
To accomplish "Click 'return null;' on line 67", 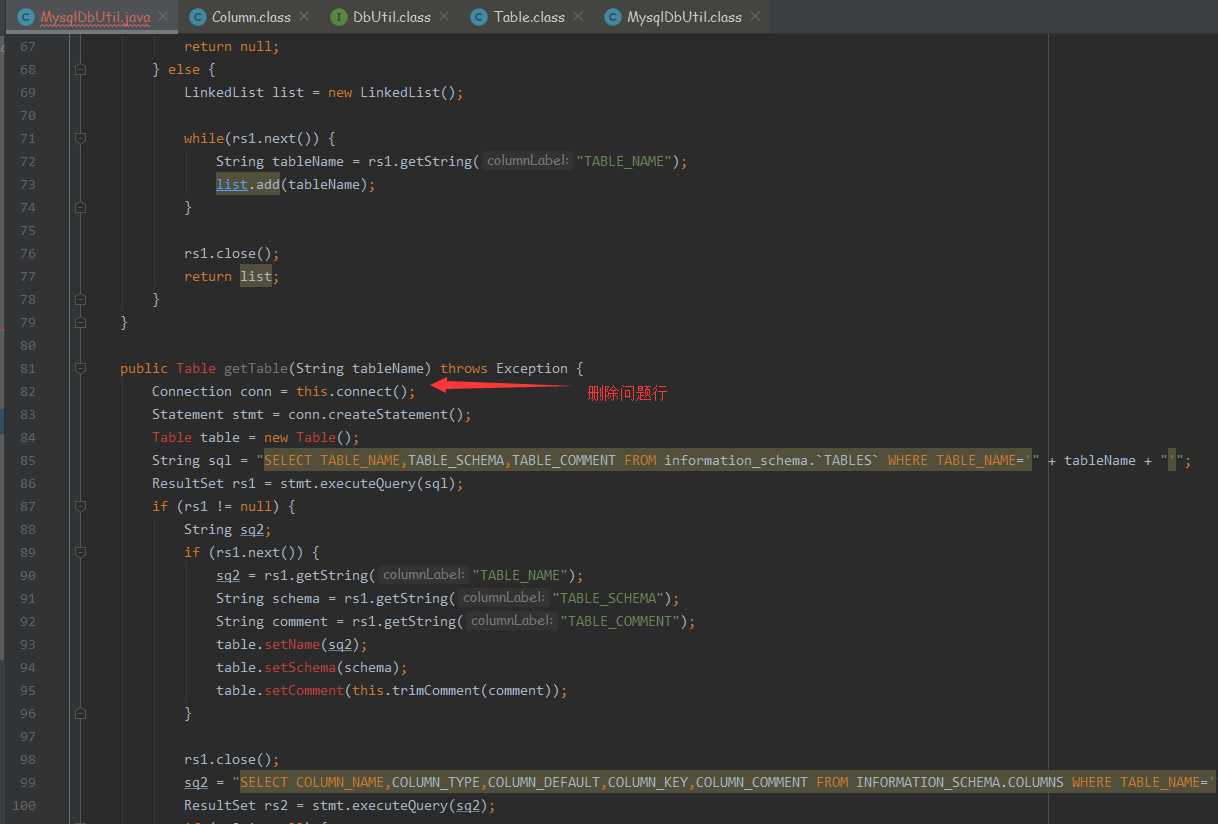I will point(232,47).
